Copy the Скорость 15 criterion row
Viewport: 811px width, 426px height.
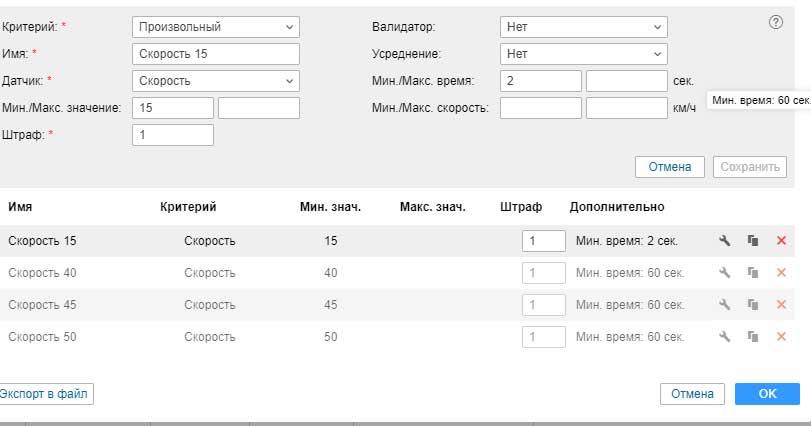point(753,241)
